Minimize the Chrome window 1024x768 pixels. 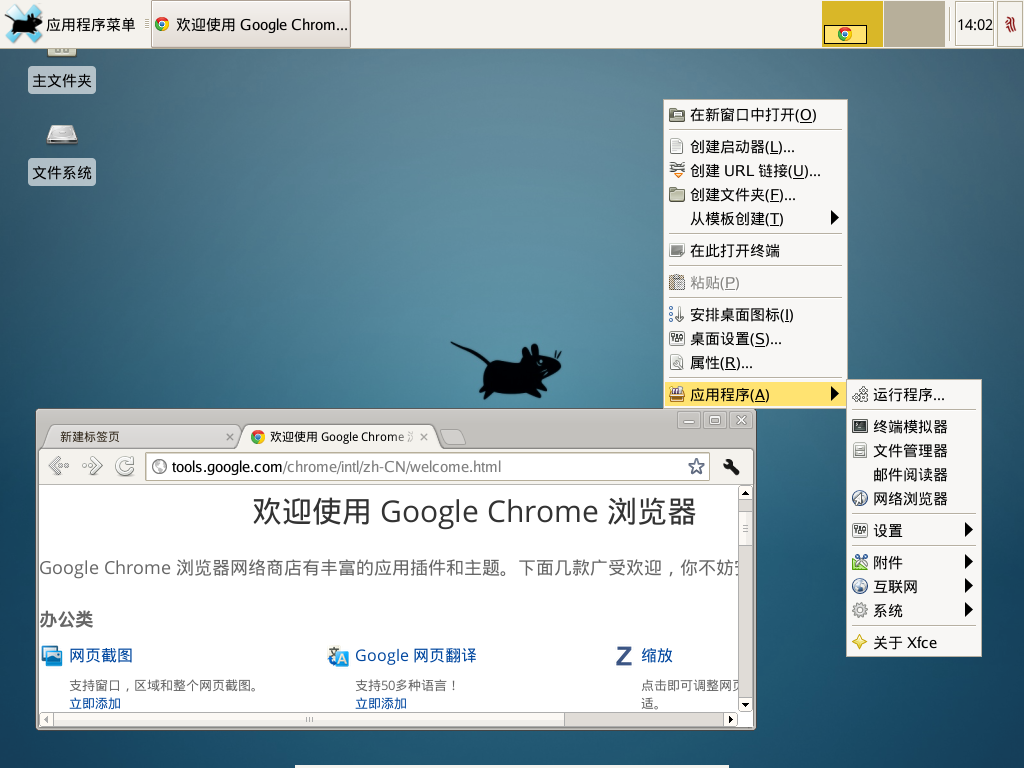tap(689, 420)
